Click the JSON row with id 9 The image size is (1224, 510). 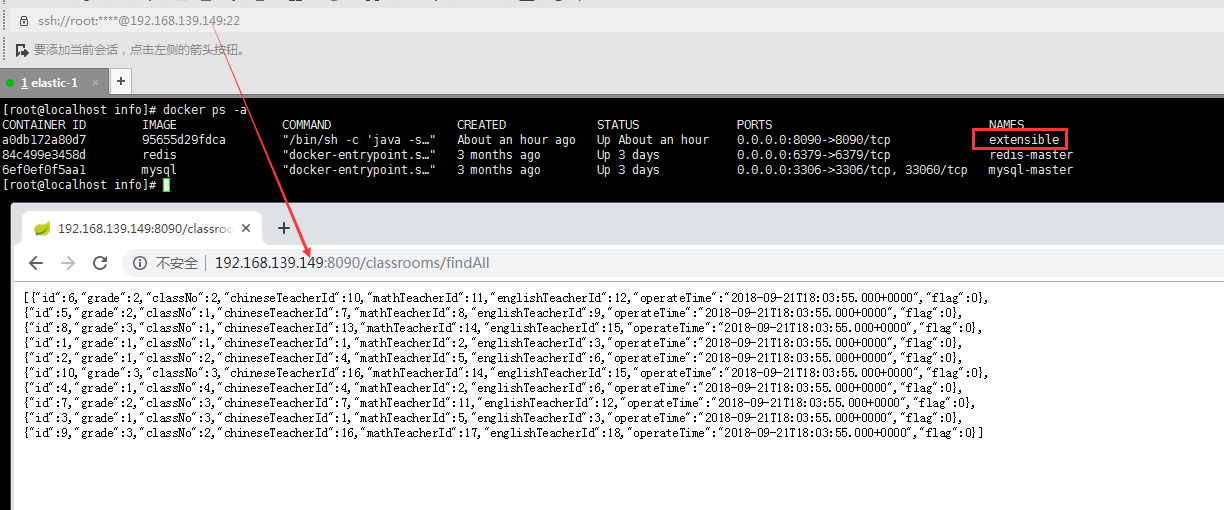click(x=503, y=433)
